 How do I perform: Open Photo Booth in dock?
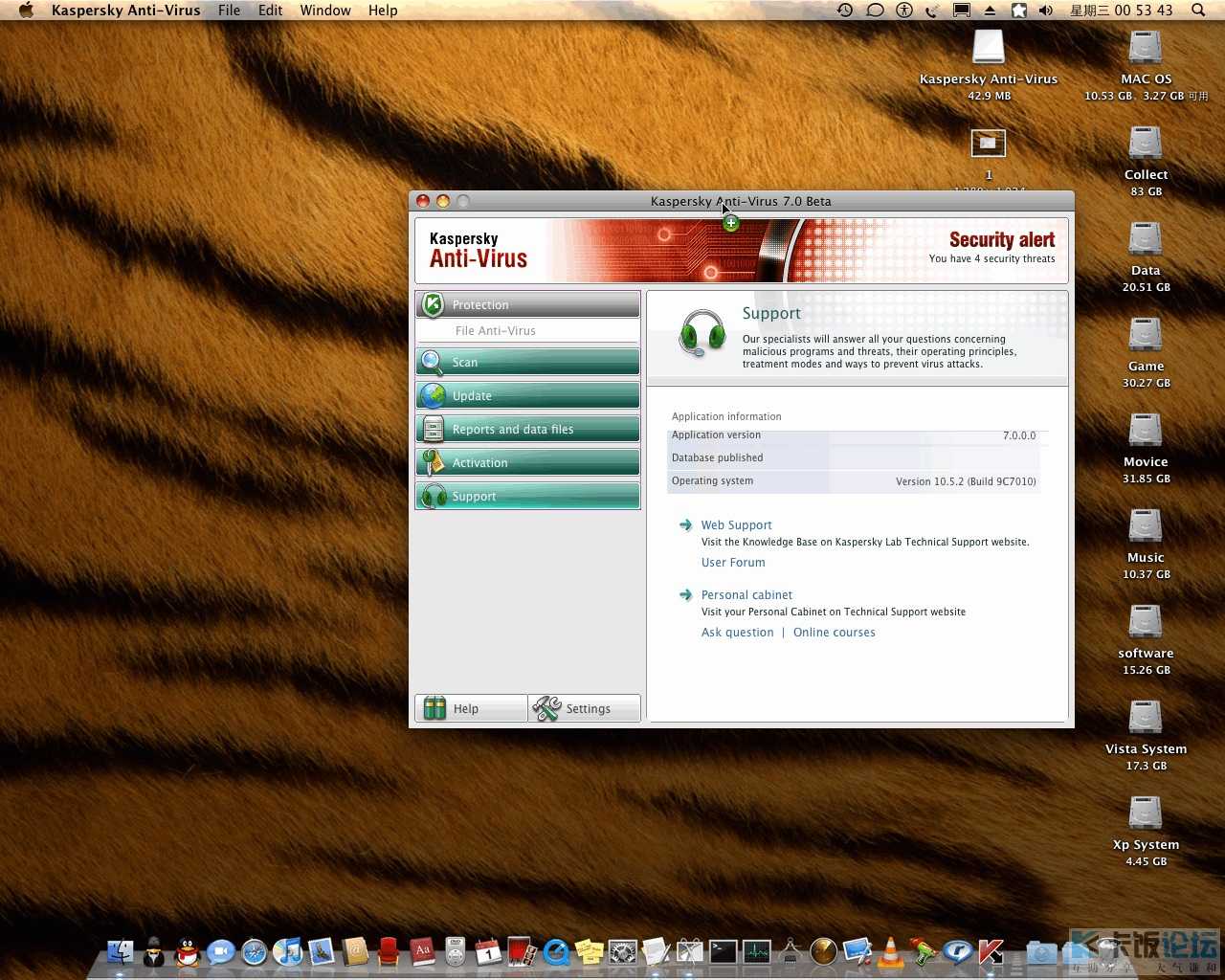522,951
